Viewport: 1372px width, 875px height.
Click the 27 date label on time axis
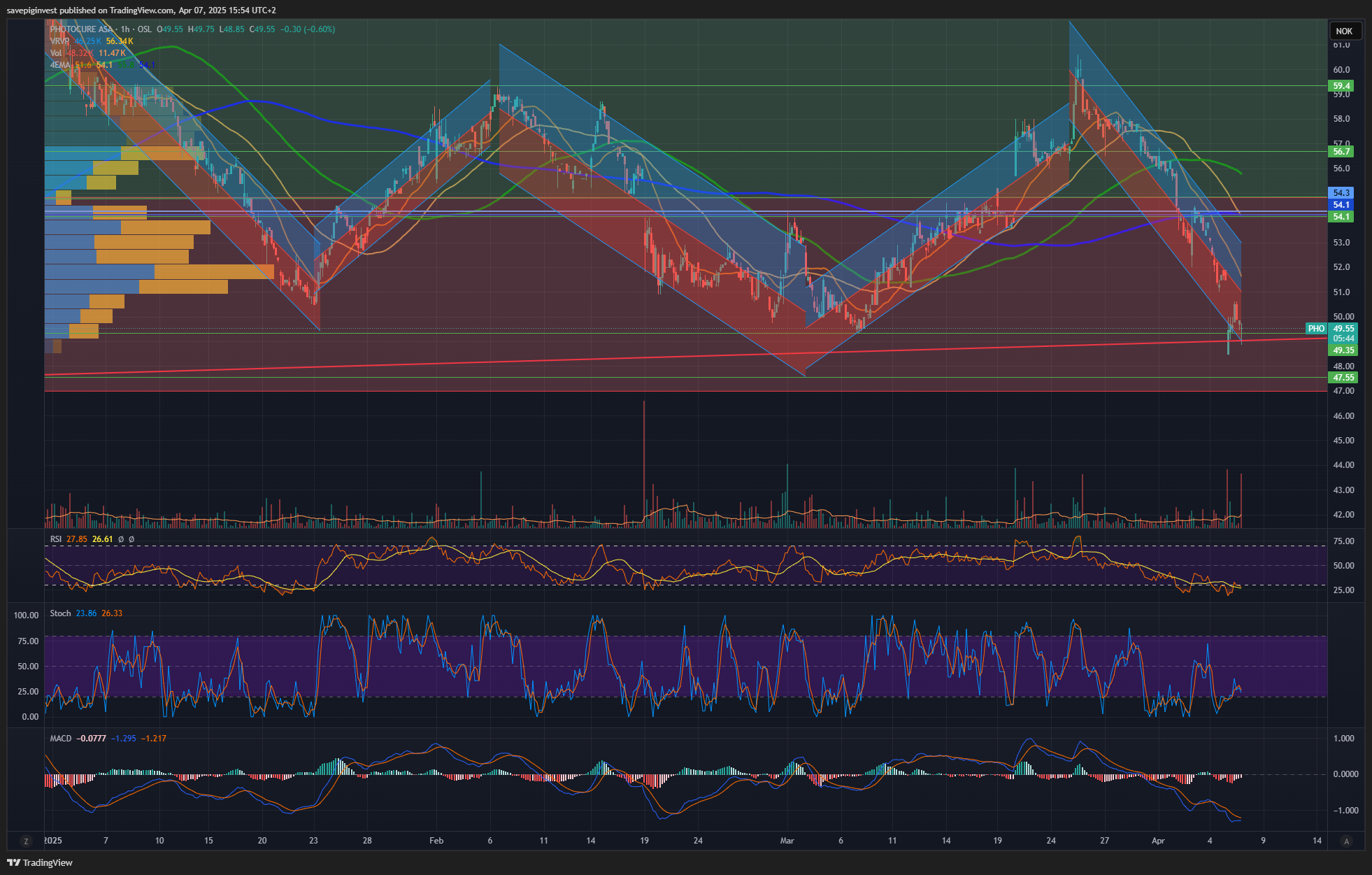click(1104, 841)
